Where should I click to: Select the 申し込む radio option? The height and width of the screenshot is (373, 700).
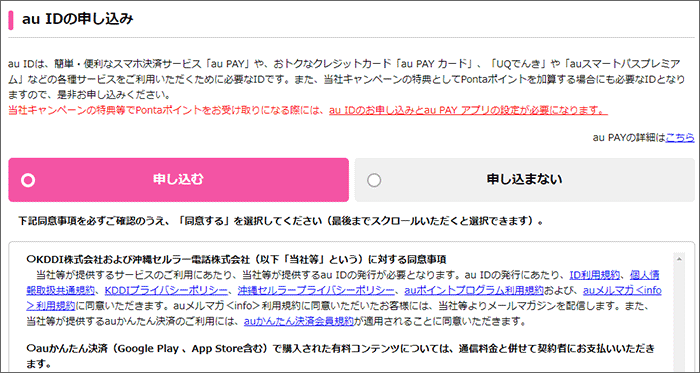178,180
